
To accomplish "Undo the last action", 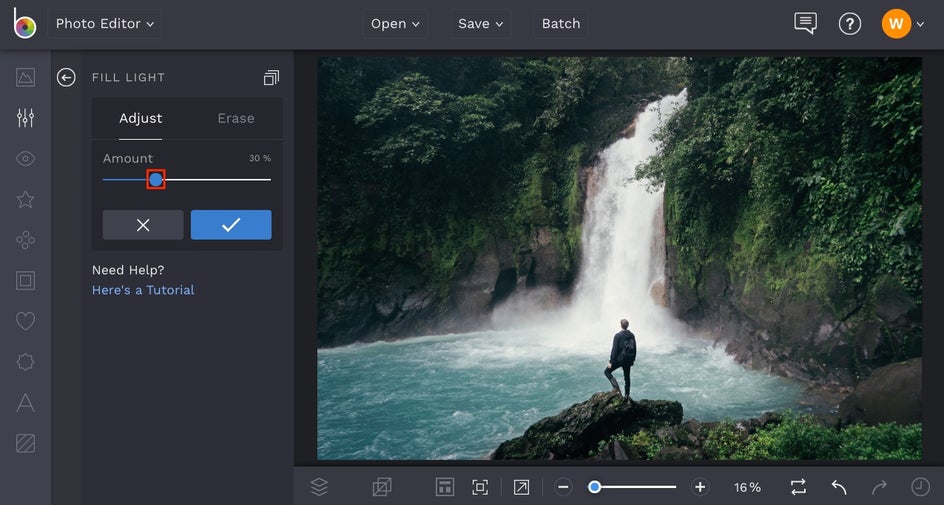I will click(839, 486).
